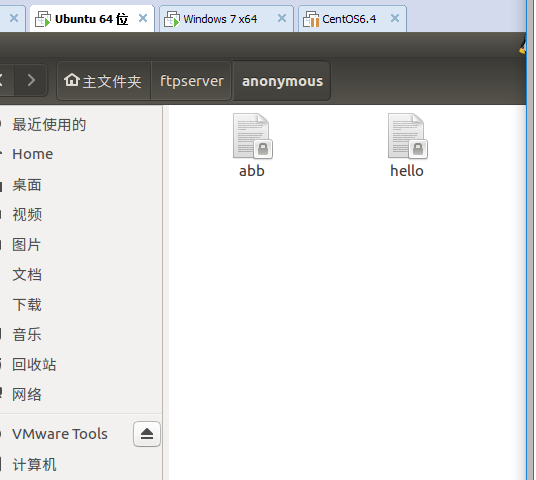Open 计算机 in the sidebar
Viewport: 536px width, 480px height.
click(x=81, y=465)
